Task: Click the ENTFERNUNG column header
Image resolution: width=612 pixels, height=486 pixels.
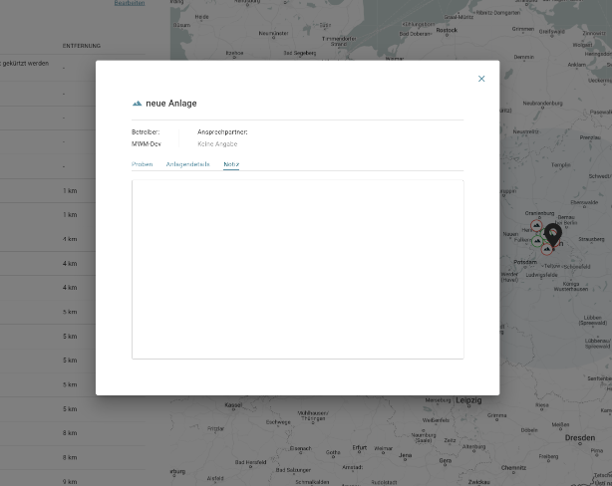Action: click(x=82, y=46)
